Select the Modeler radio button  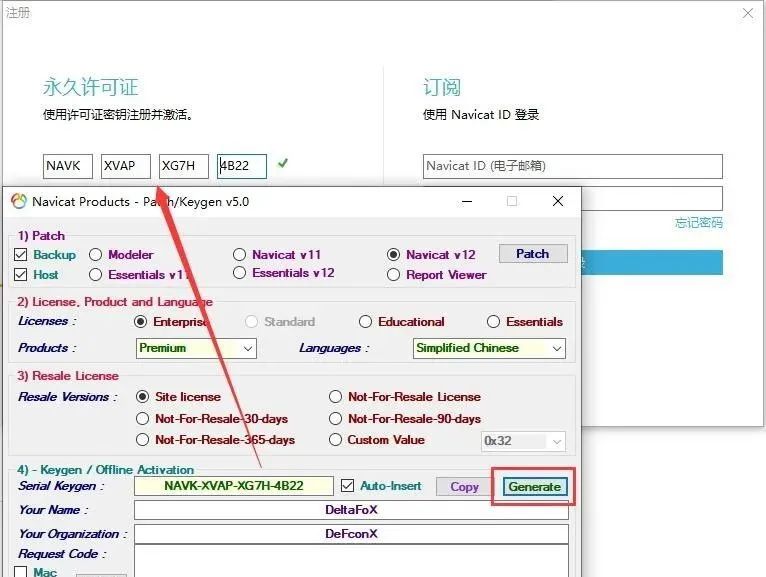pyautogui.click(x=95, y=255)
